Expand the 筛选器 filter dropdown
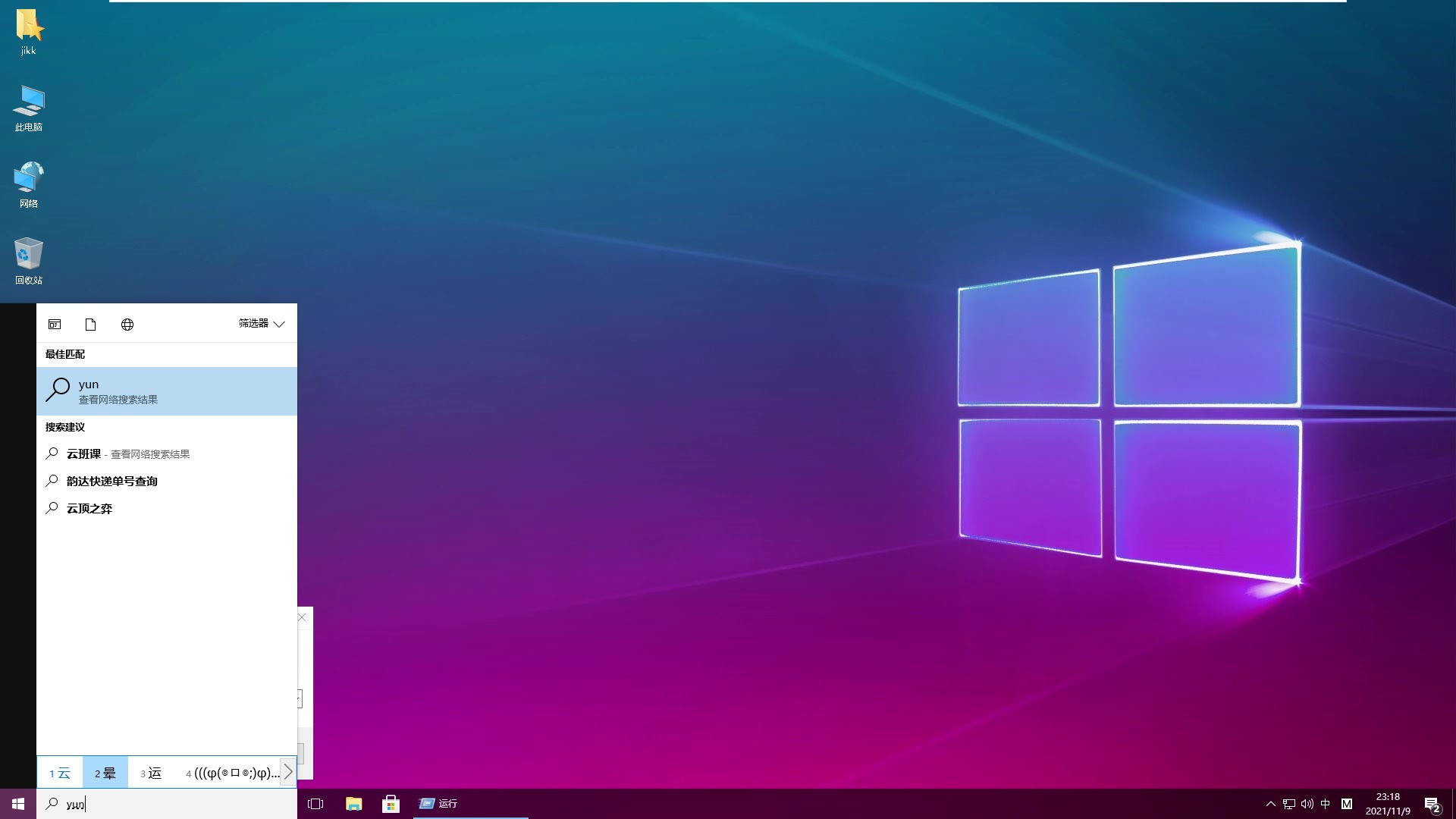Viewport: 1456px width, 819px height. tap(262, 324)
